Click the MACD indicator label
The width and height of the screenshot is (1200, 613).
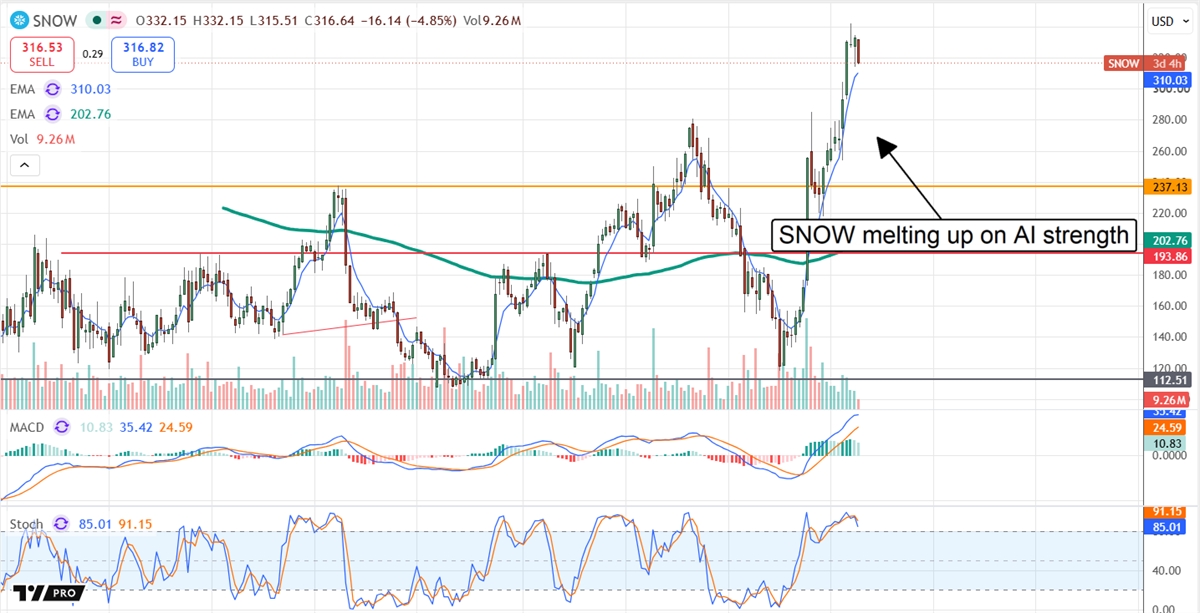[x=25, y=428]
